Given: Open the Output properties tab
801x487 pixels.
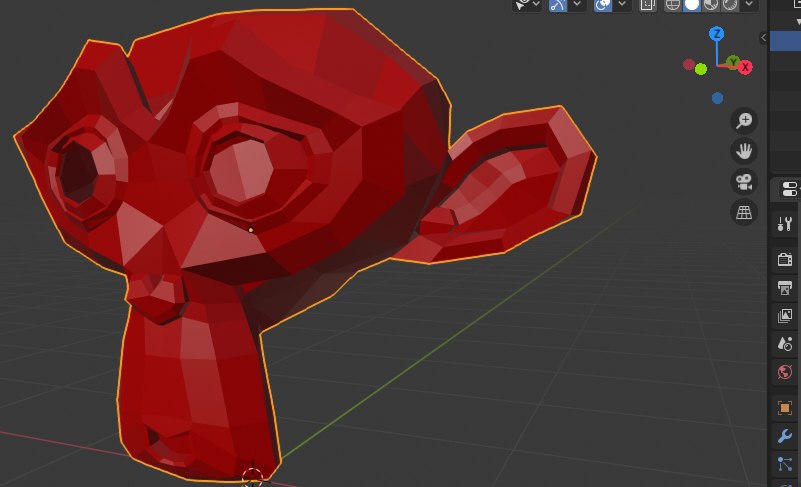Looking at the screenshot, I should pos(785,287).
